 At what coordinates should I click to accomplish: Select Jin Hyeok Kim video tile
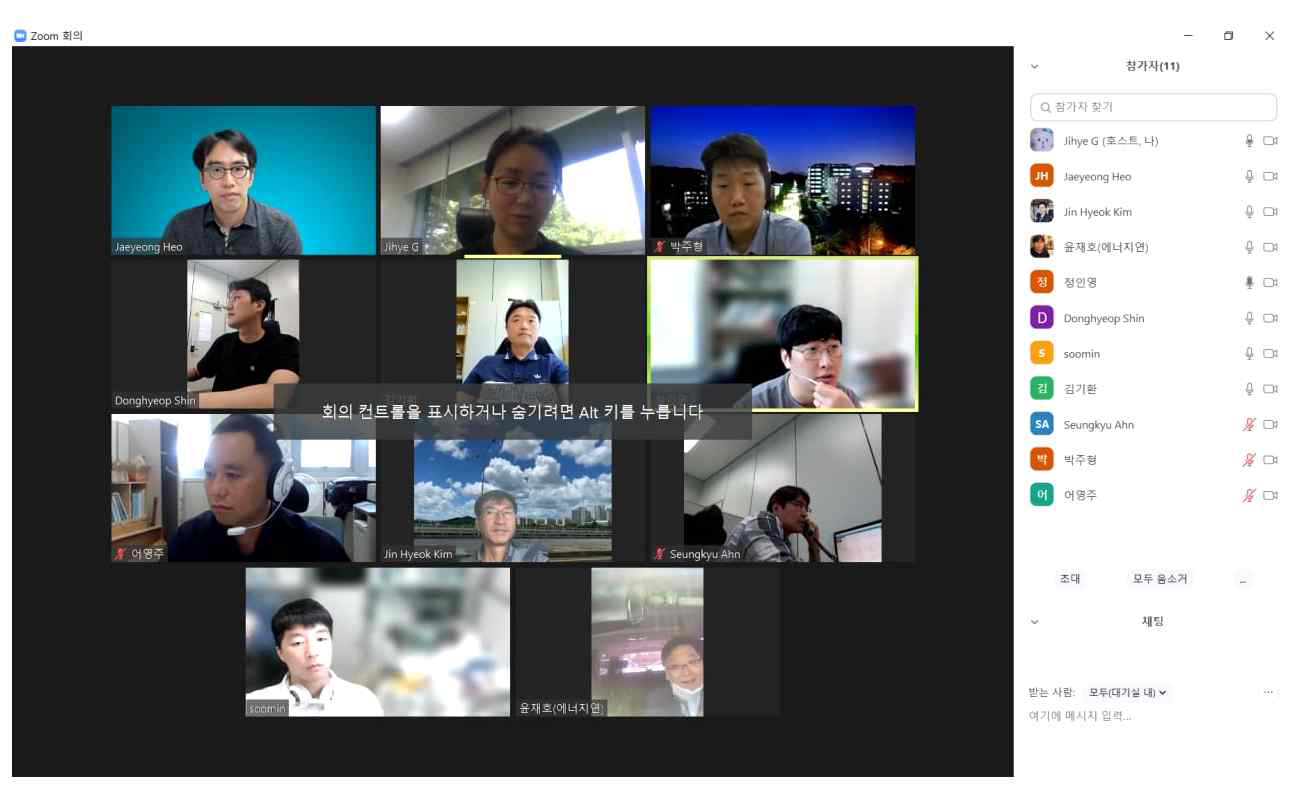[512, 488]
